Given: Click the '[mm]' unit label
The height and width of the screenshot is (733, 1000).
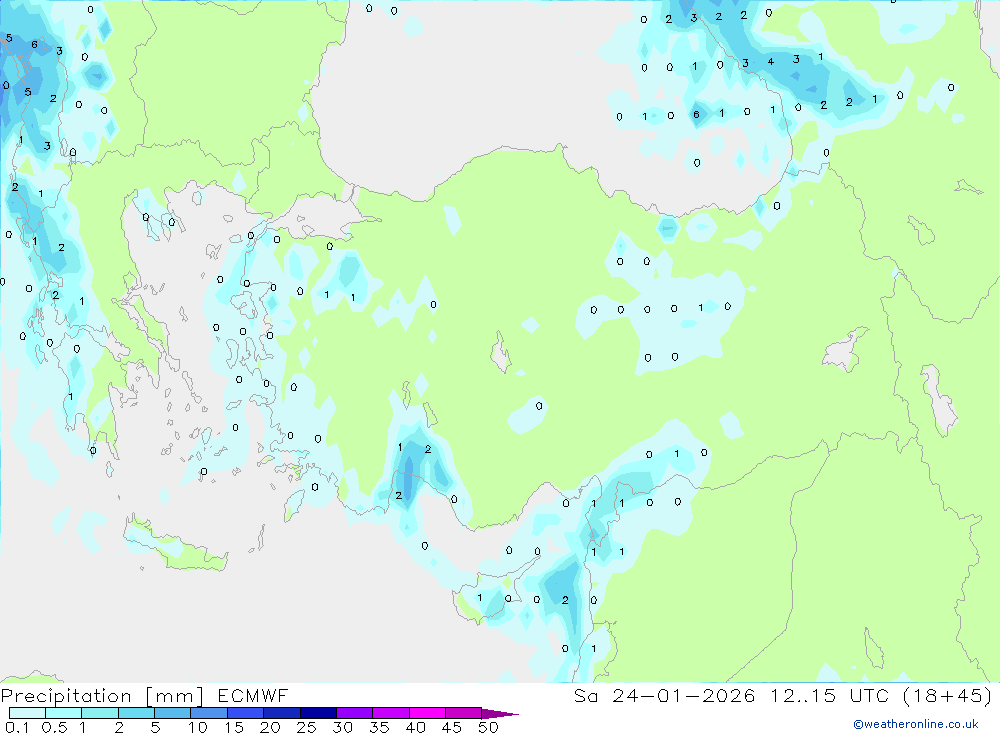Looking at the screenshot, I should pyautogui.click(x=174, y=696).
